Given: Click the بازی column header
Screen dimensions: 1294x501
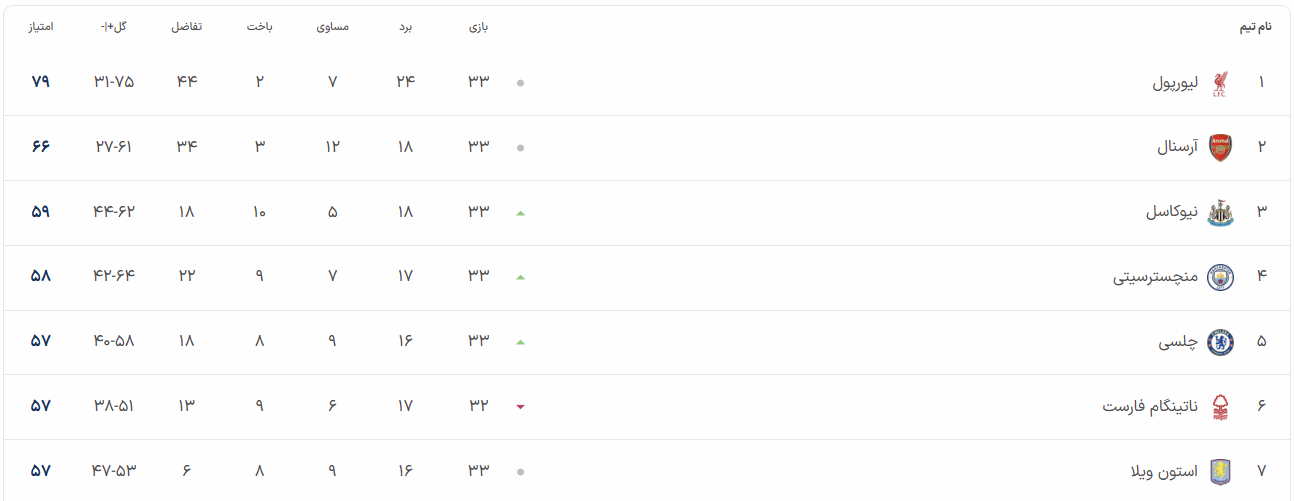Looking at the screenshot, I should (479, 27).
